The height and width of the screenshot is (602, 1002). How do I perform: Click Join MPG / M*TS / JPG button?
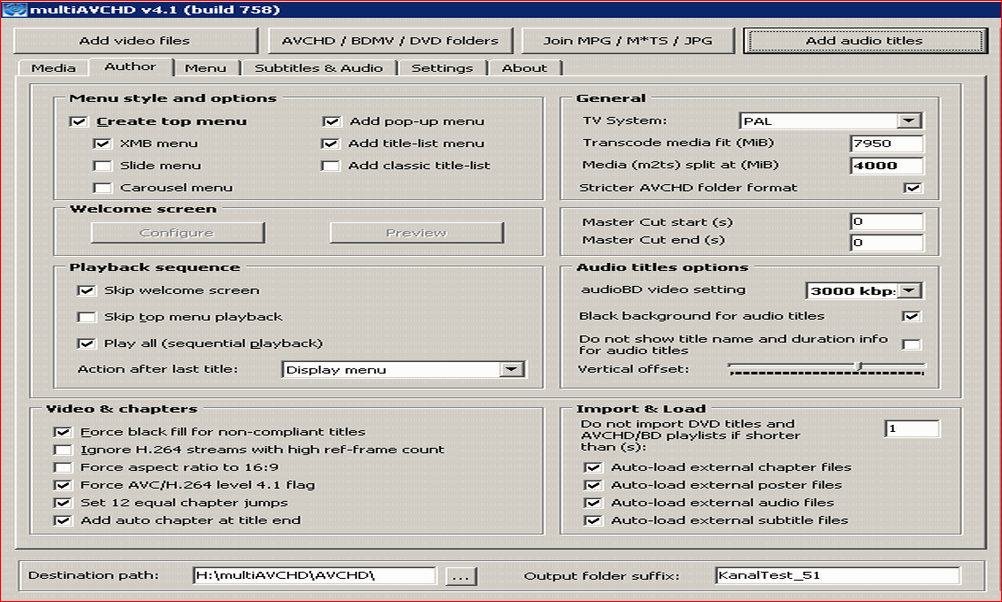click(x=628, y=41)
